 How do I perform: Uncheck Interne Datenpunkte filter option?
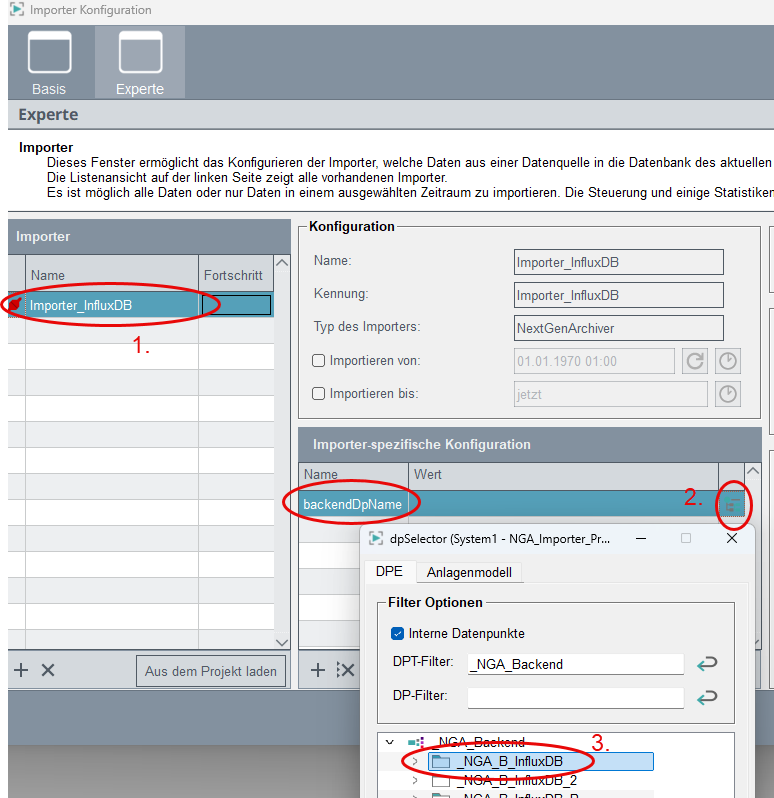click(x=397, y=633)
